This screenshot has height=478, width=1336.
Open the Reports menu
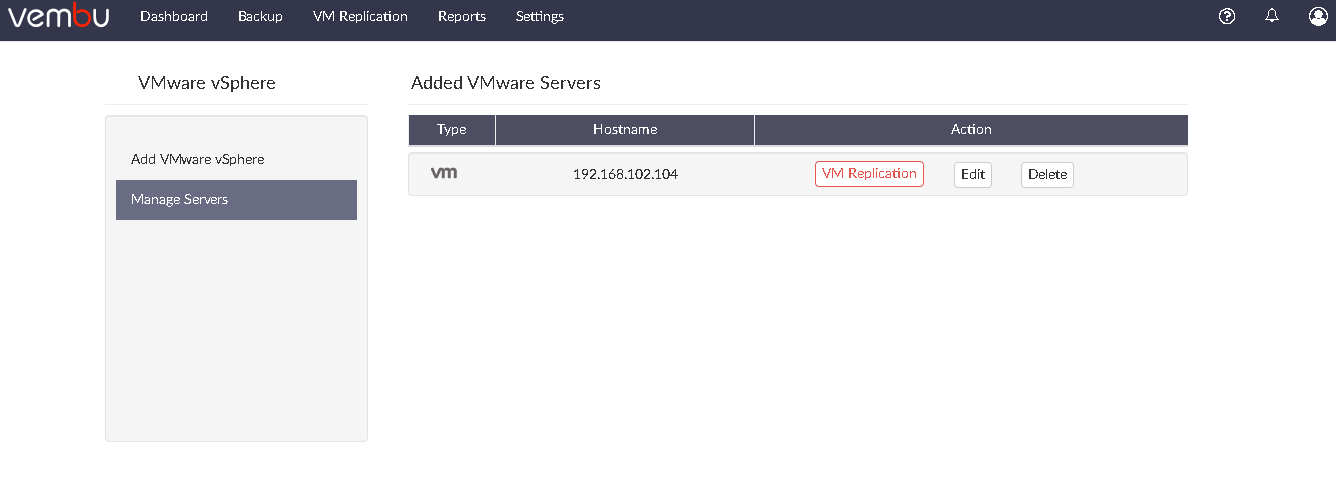tap(462, 16)
